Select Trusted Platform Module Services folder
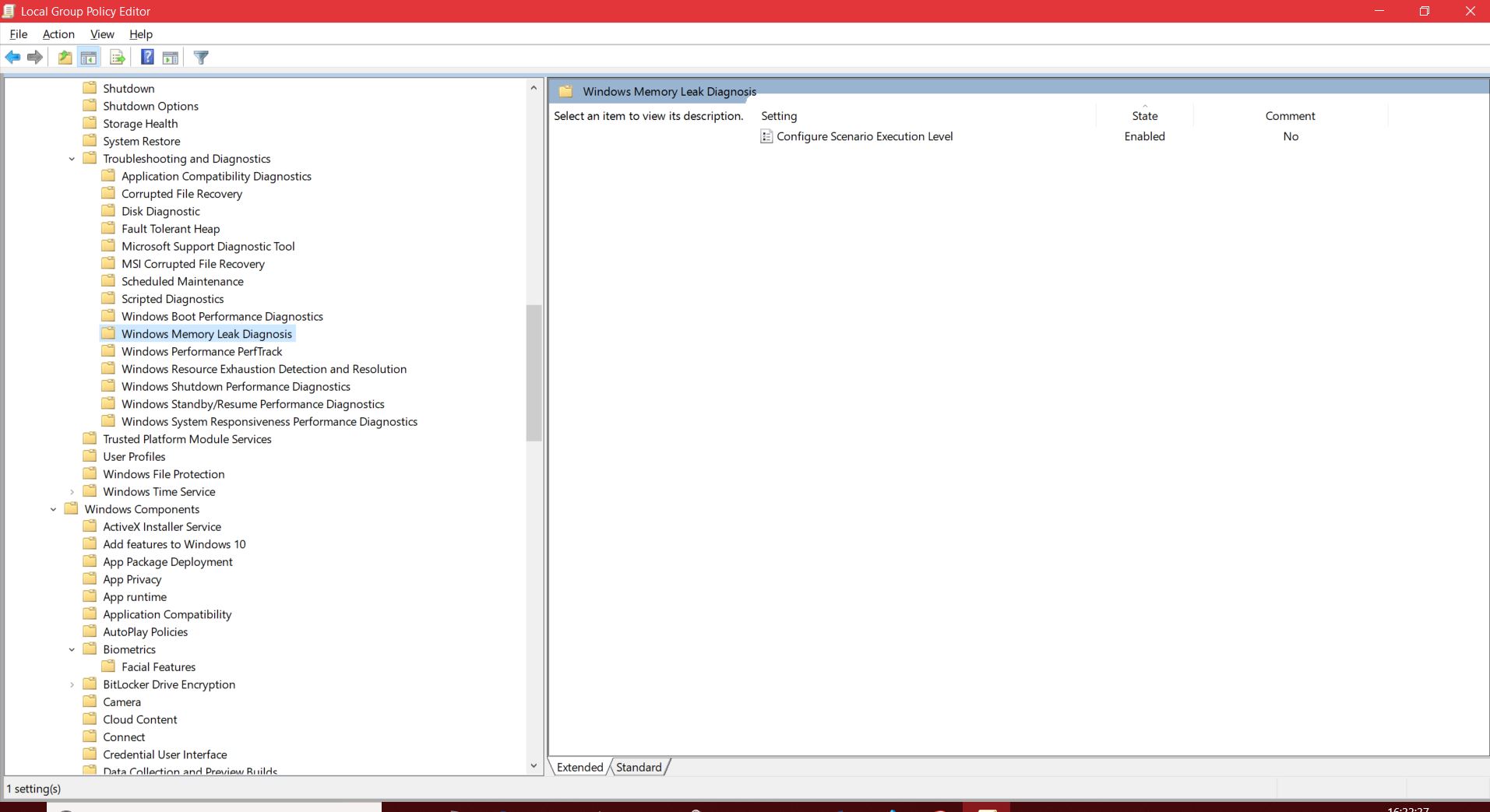The image size is (1490, 812). (187, 439)
